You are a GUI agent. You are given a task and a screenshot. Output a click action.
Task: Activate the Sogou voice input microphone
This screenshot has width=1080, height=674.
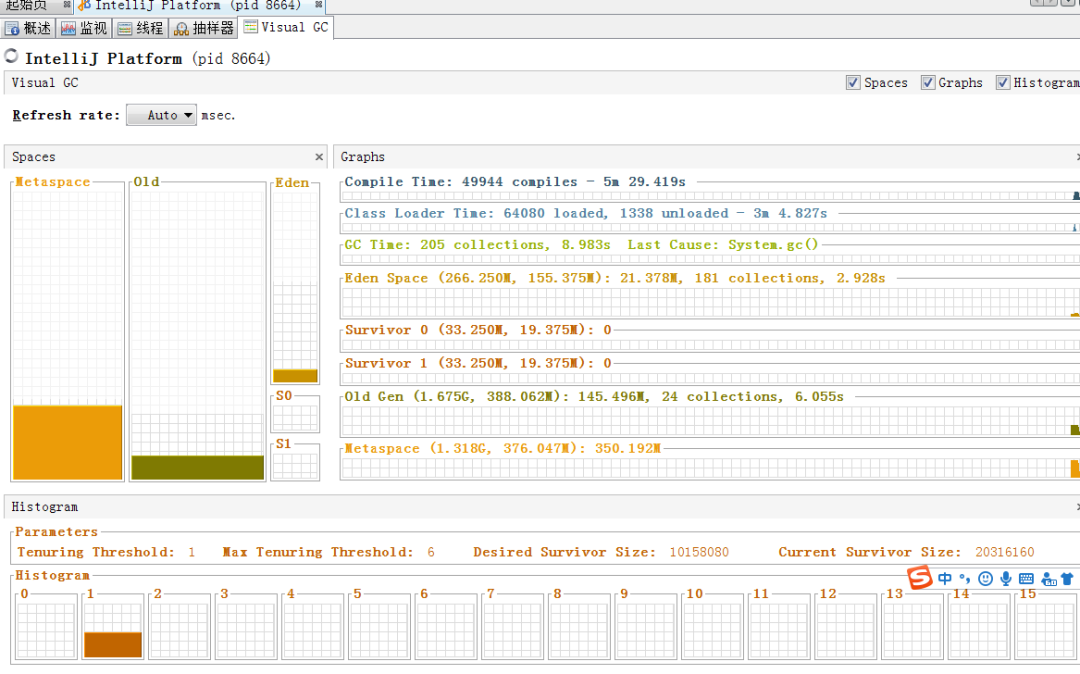click(1006, 579)
